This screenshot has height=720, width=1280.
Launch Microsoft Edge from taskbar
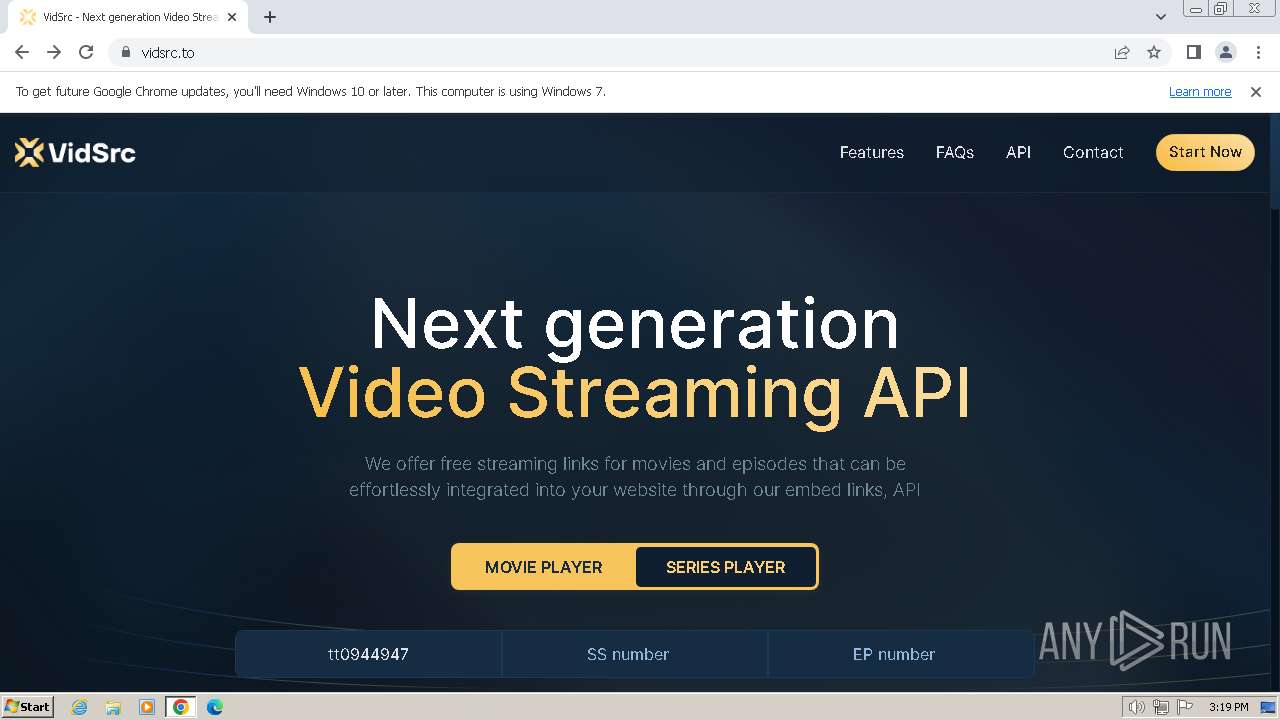[215, 707]
